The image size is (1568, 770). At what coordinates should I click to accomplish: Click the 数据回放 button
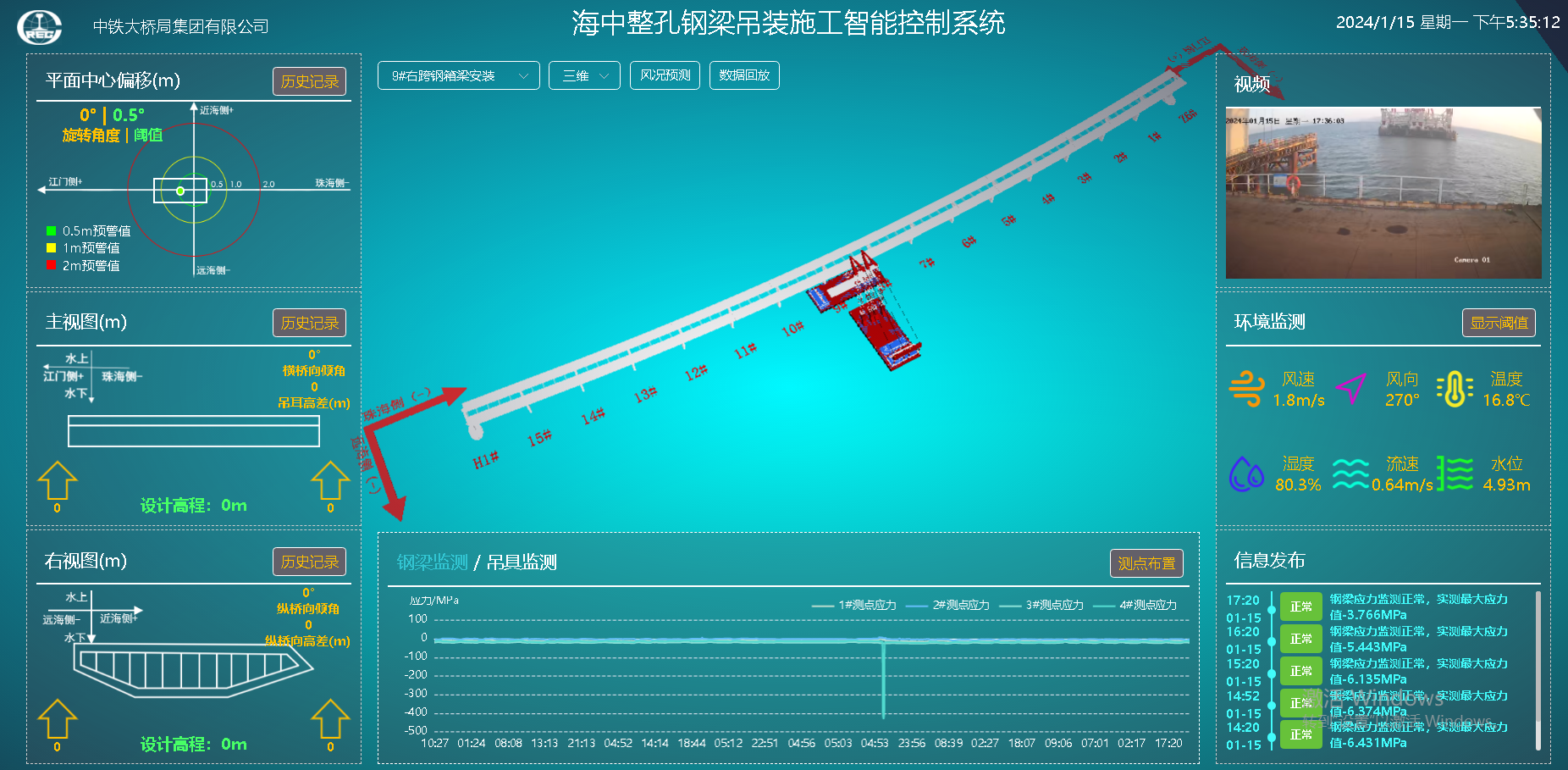click(x=744, y=75)
